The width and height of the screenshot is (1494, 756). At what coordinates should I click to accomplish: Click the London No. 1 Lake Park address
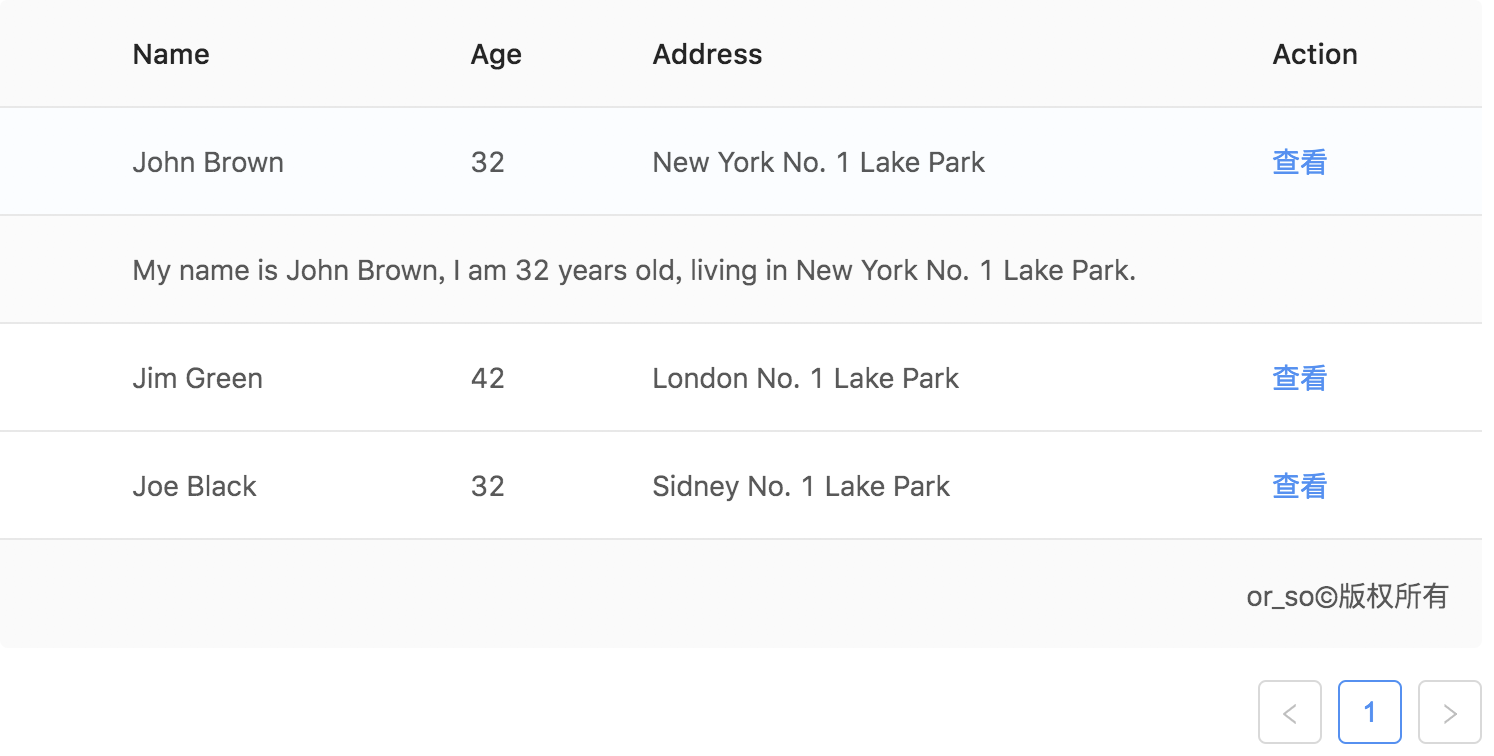[x=805, y=378]
